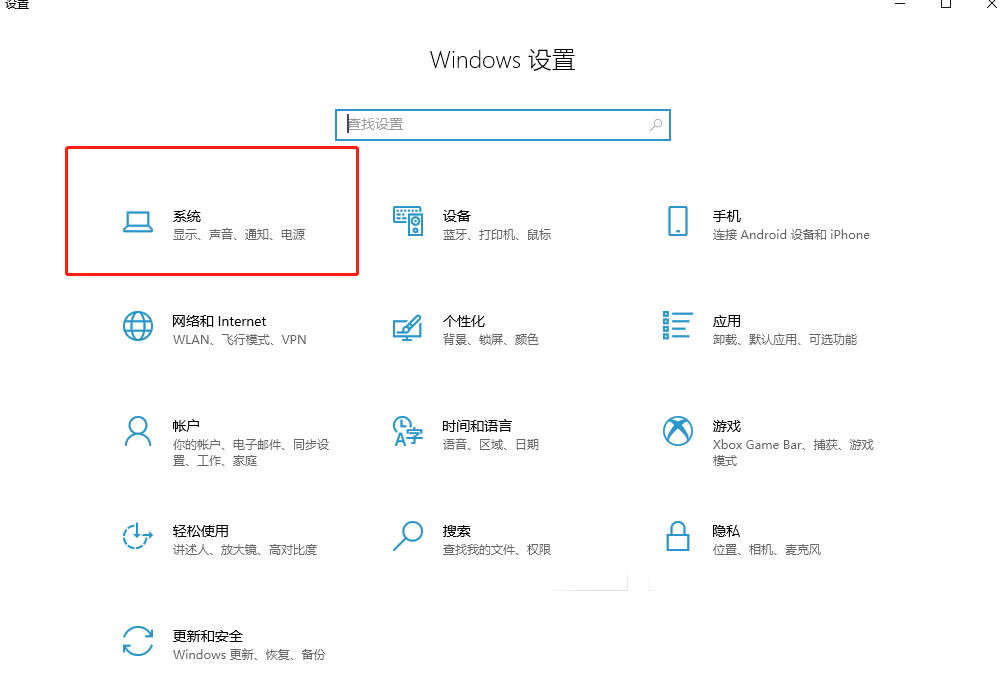Open the 隐私 settings category
The height and width of the screenshot is (686, 1003).
[743, 537]
